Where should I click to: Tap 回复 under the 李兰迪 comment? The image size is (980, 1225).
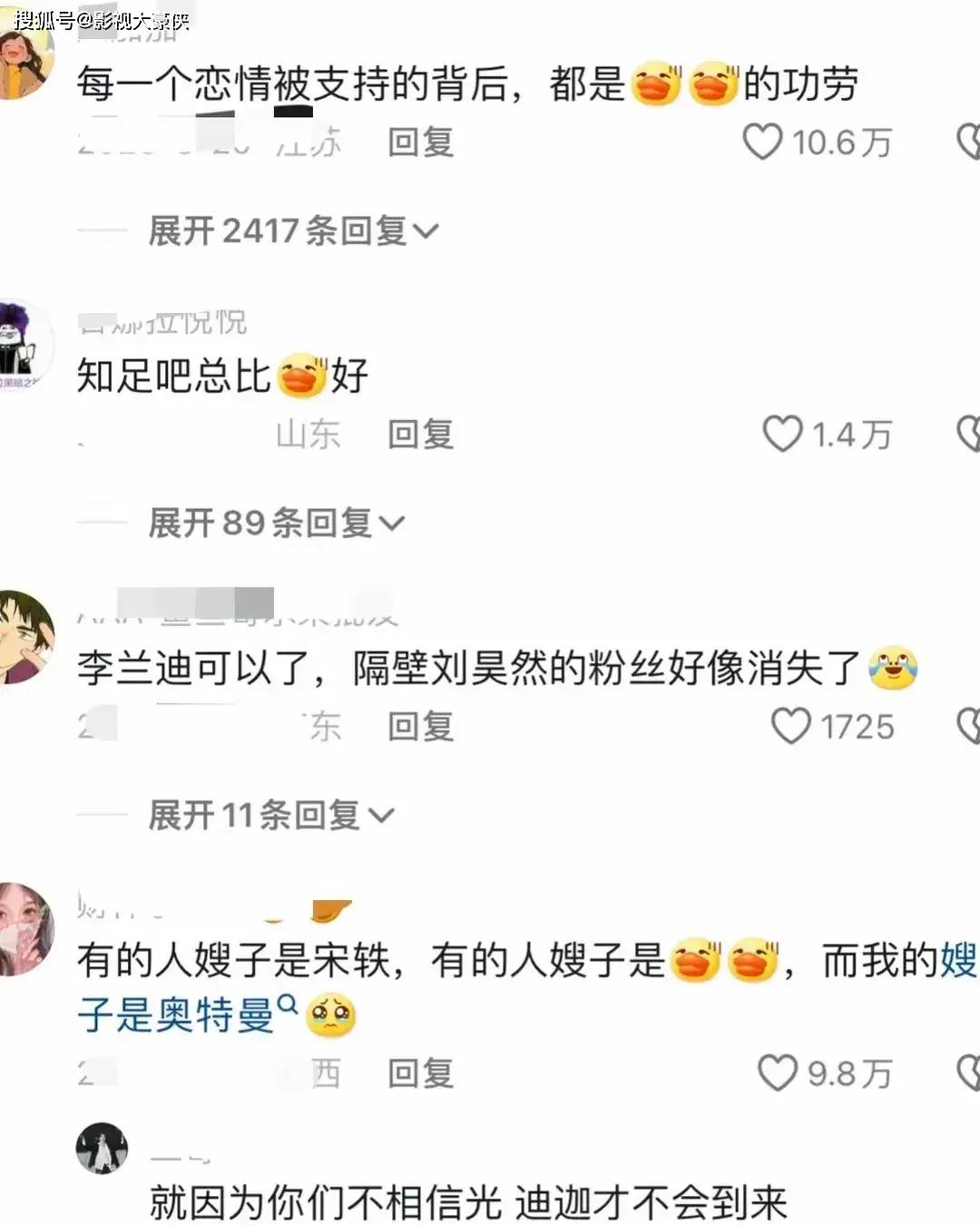click(420, 727)
